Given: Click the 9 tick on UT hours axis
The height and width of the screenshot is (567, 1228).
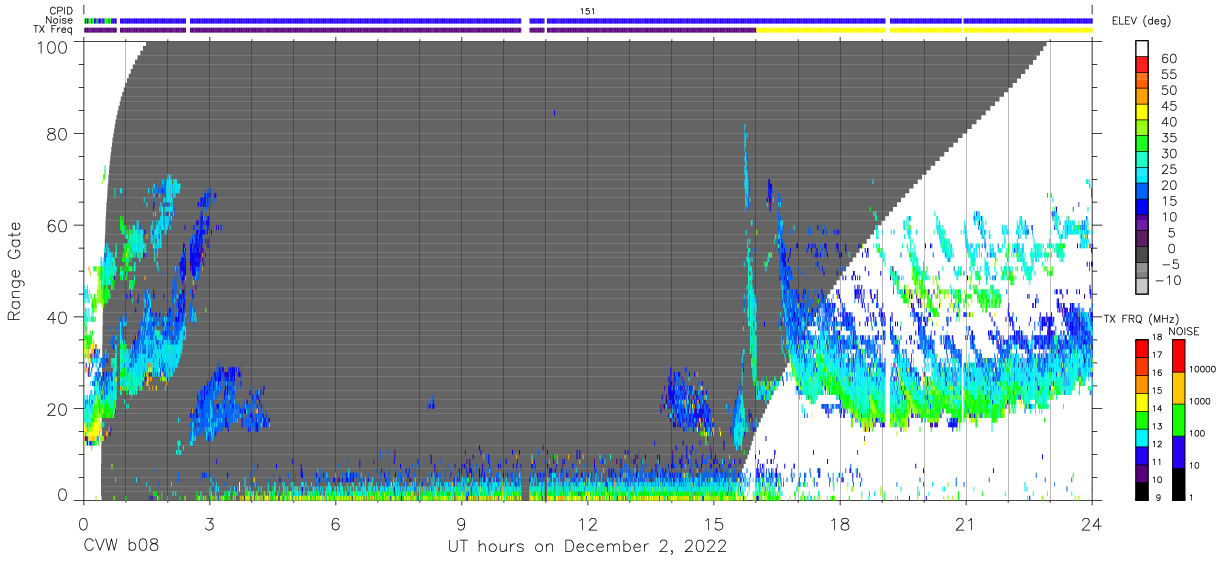Looking at the screenshot, I should tap(461, 523).
